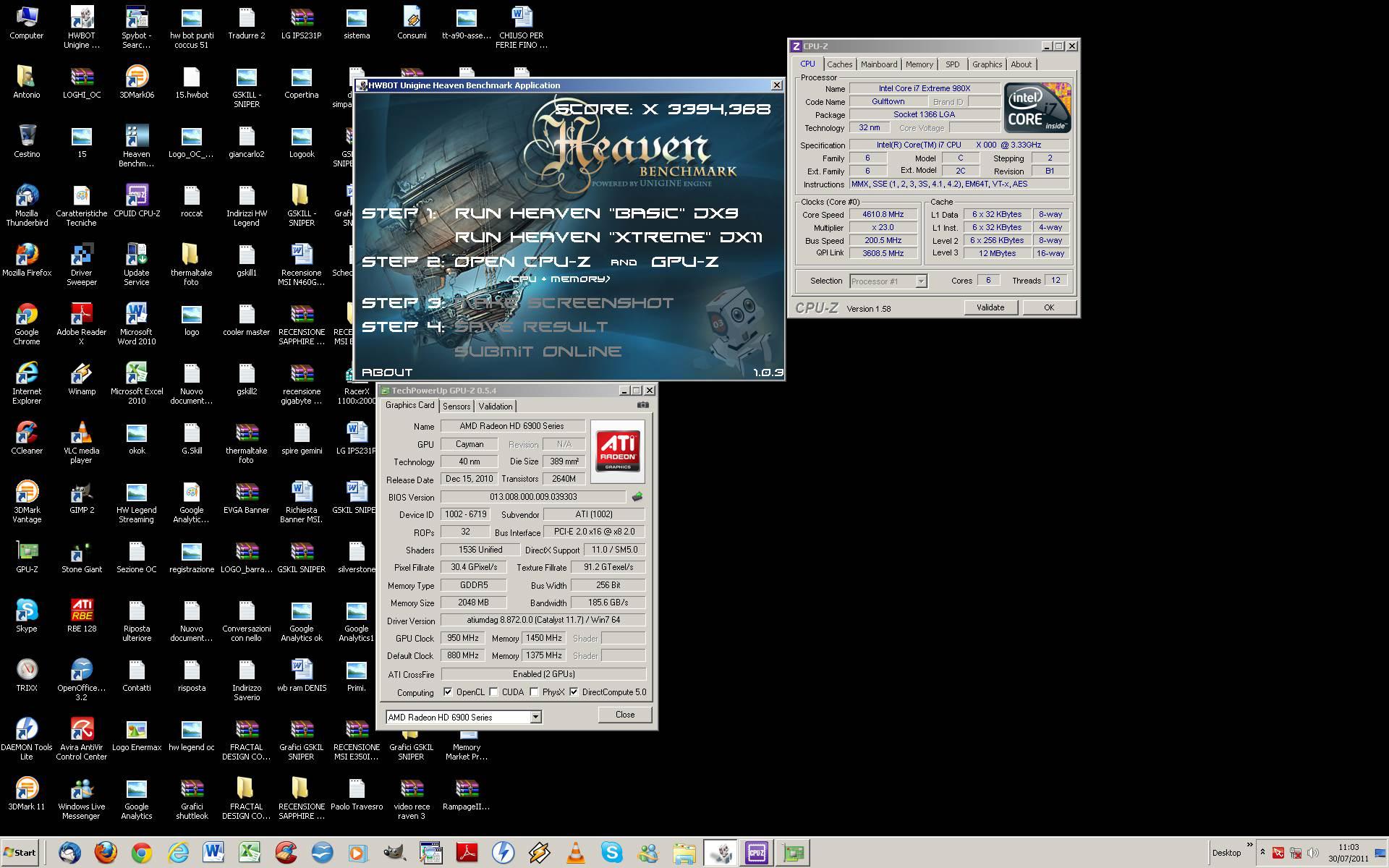Click OPEN CPU-Z in the Heaven window
Screen dimensions: 1389x868
point(522,261)
